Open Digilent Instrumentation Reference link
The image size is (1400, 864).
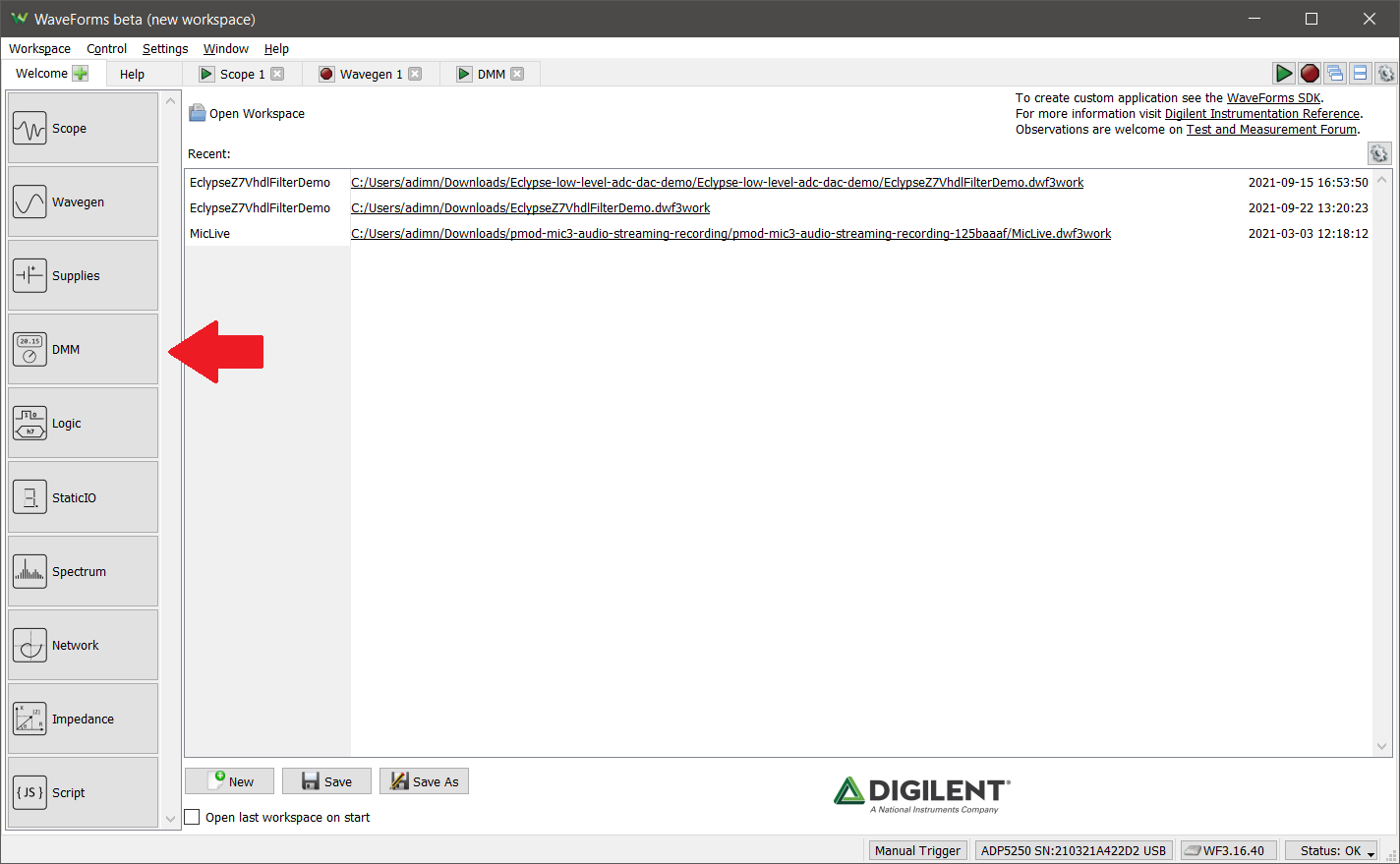(x=1262, y=113)
